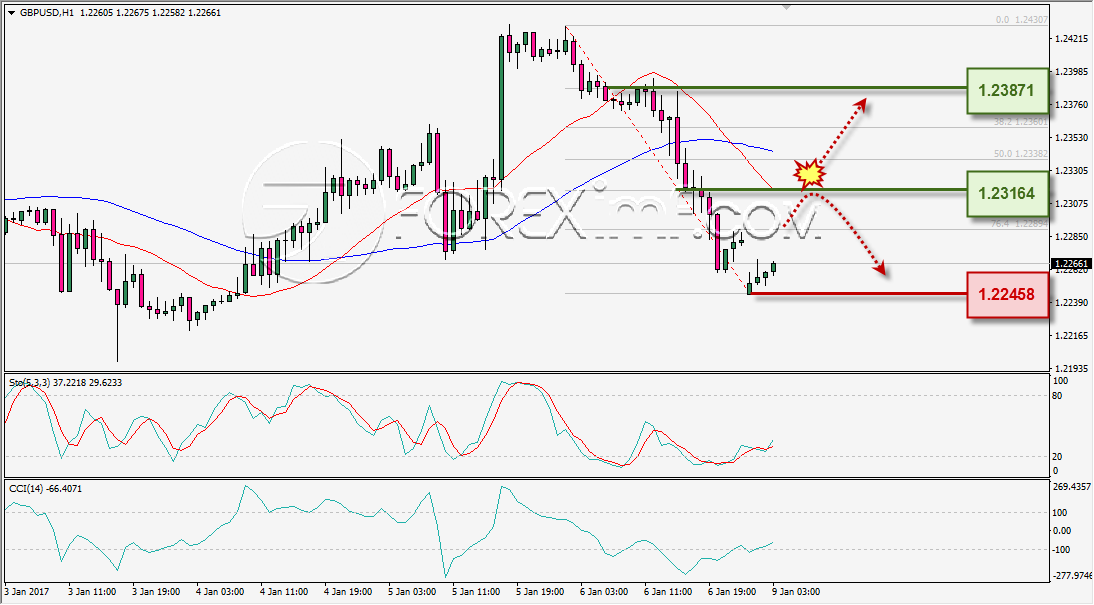This screenshot has height=605, width=1094.
Task: Click the 1.22390 price axis label
Action: 1073,302
